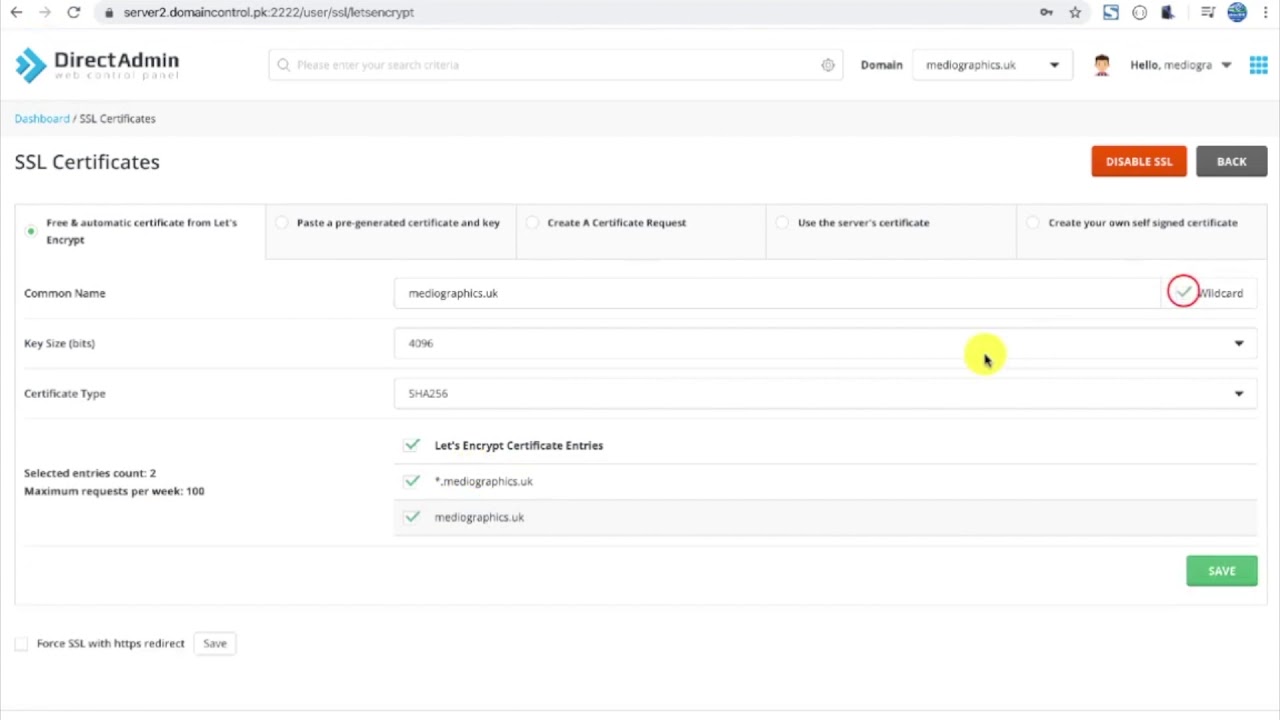Open the Chrome profile avatar
1280x720 pixels.
point(1237,12)
